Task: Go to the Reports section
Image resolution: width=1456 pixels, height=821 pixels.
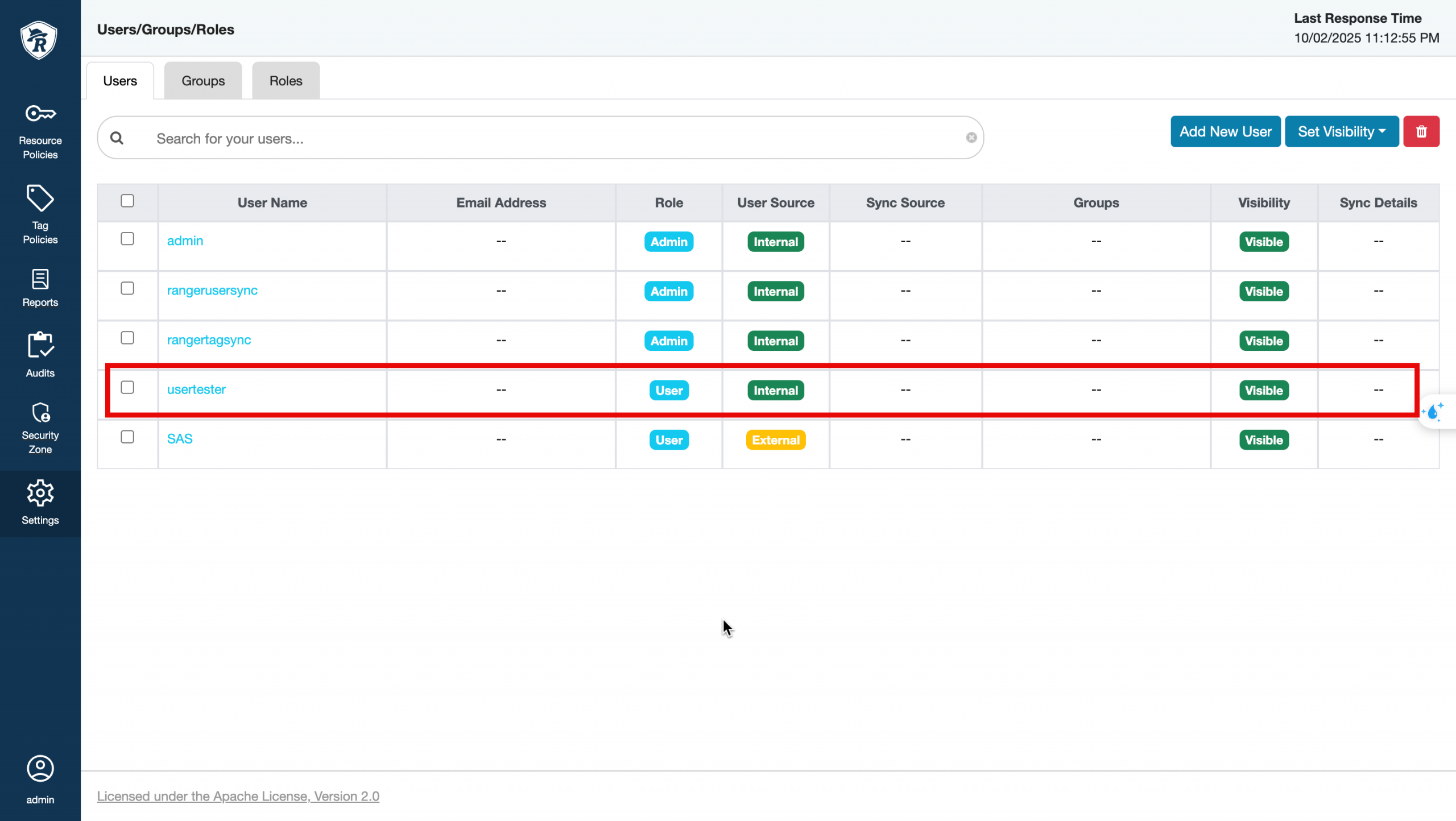Action: [40, 288]
